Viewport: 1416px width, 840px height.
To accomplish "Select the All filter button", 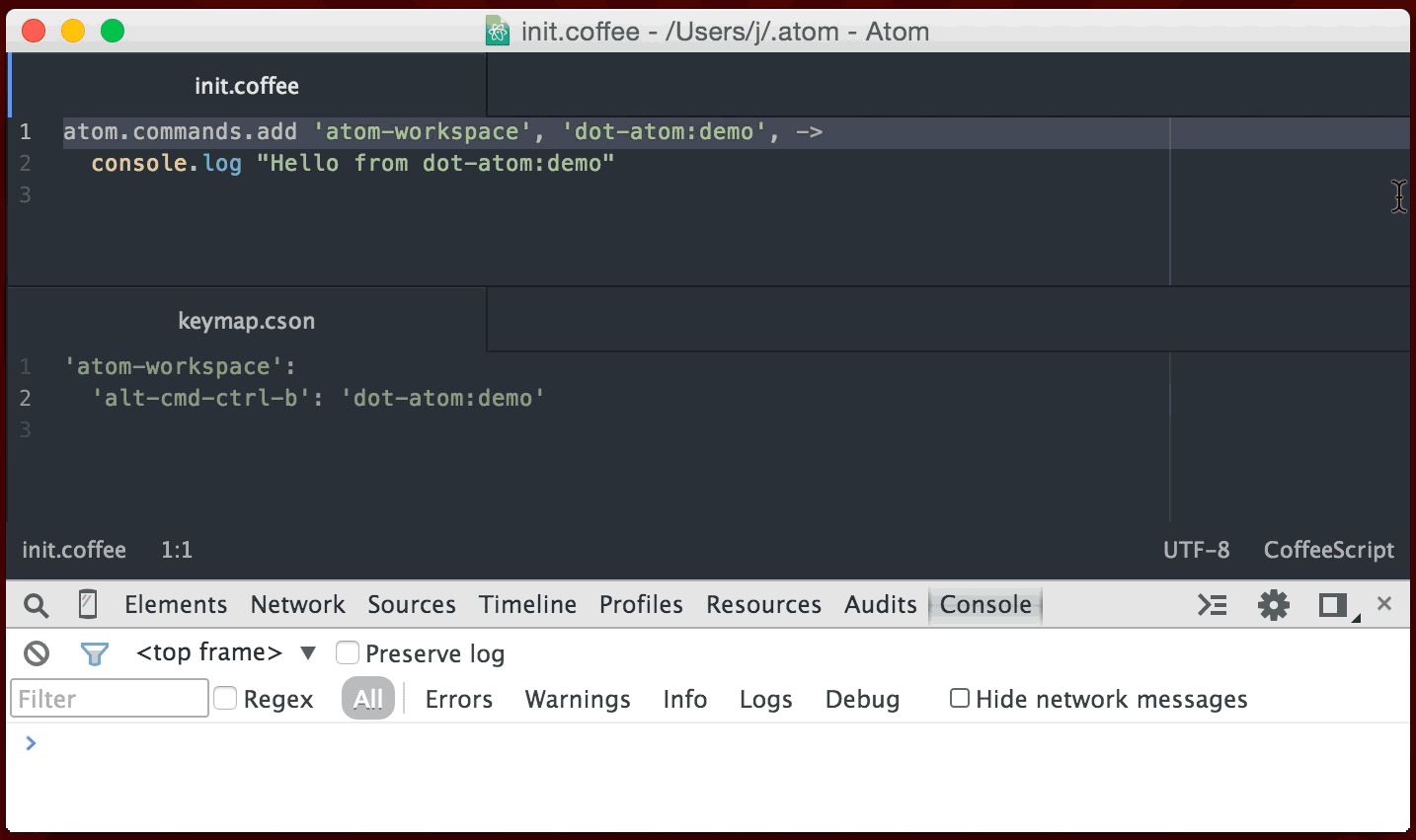I will 368,699.
